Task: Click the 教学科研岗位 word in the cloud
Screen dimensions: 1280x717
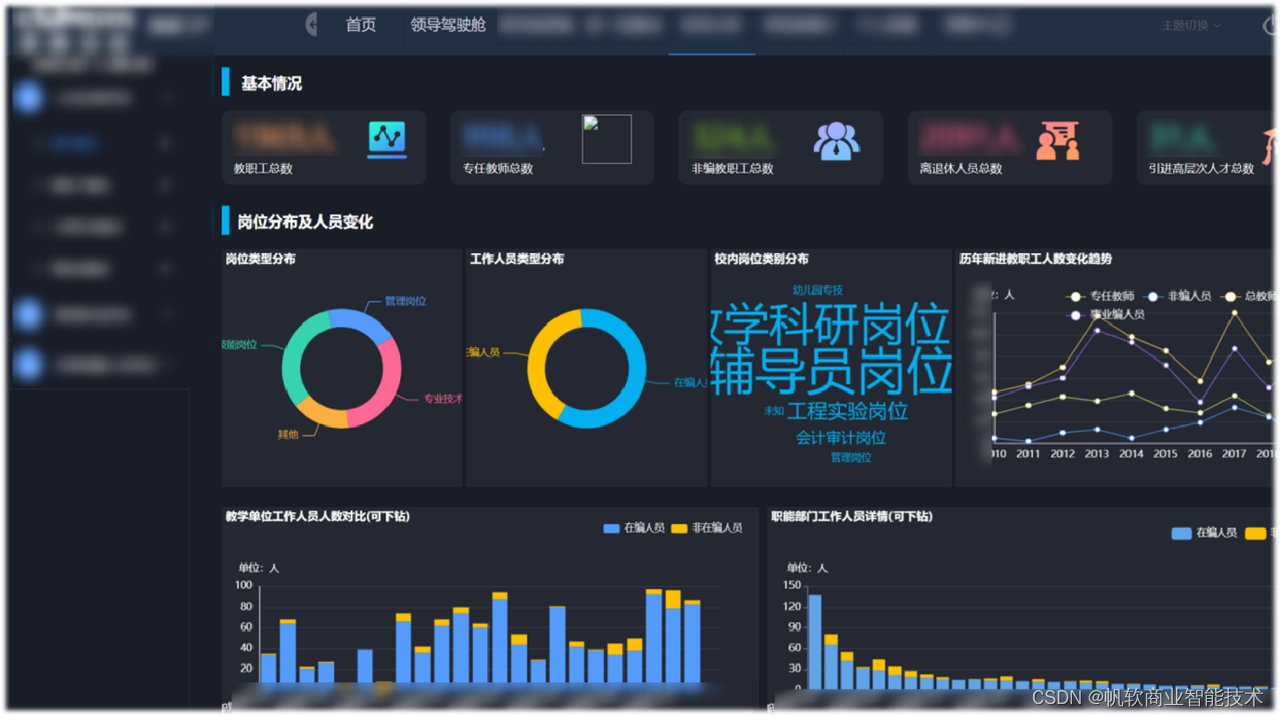Action: pyautogui.click(x=830, y=324)
